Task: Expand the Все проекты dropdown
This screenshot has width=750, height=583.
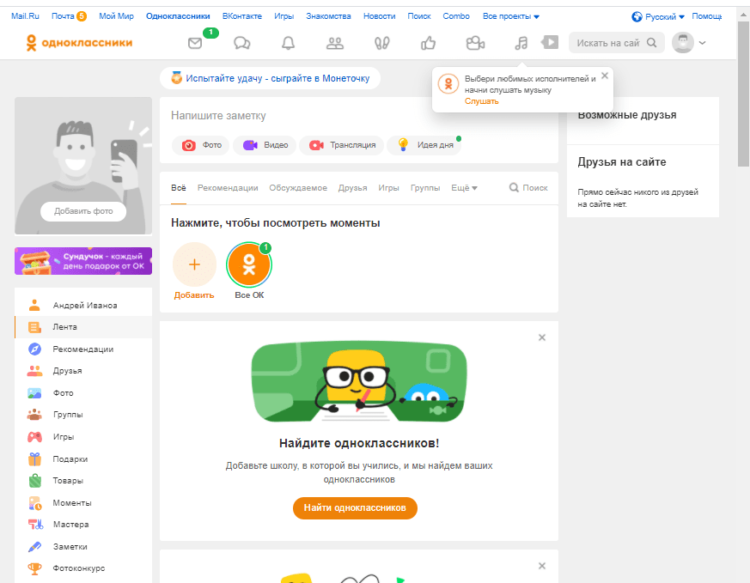Action: [510, 17]
